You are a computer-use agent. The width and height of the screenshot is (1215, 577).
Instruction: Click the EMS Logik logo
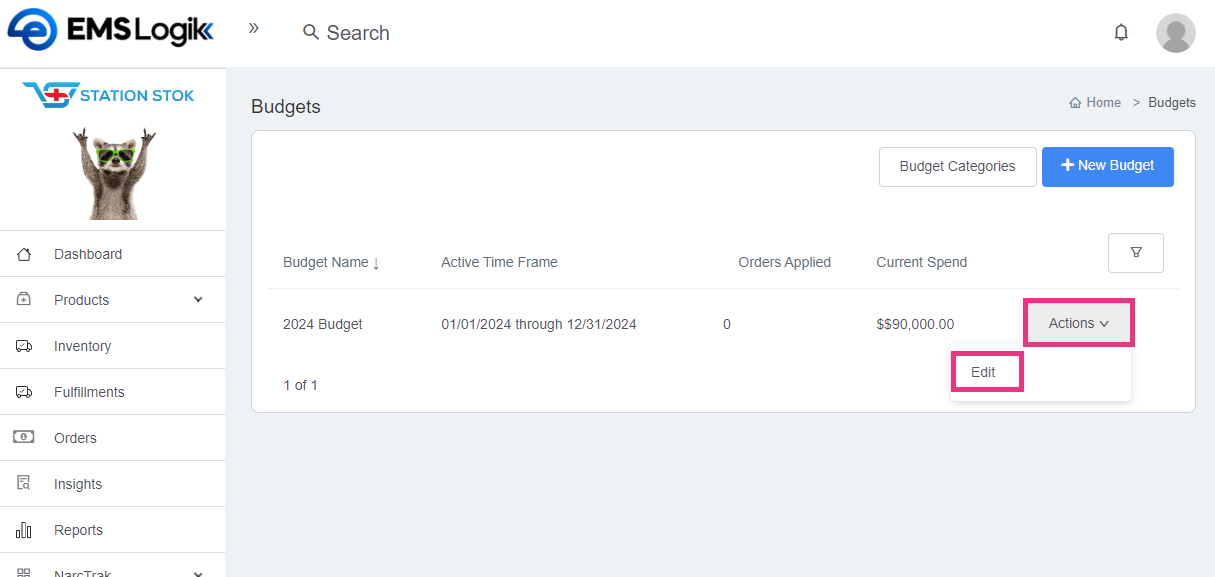(x=110, y=32)
